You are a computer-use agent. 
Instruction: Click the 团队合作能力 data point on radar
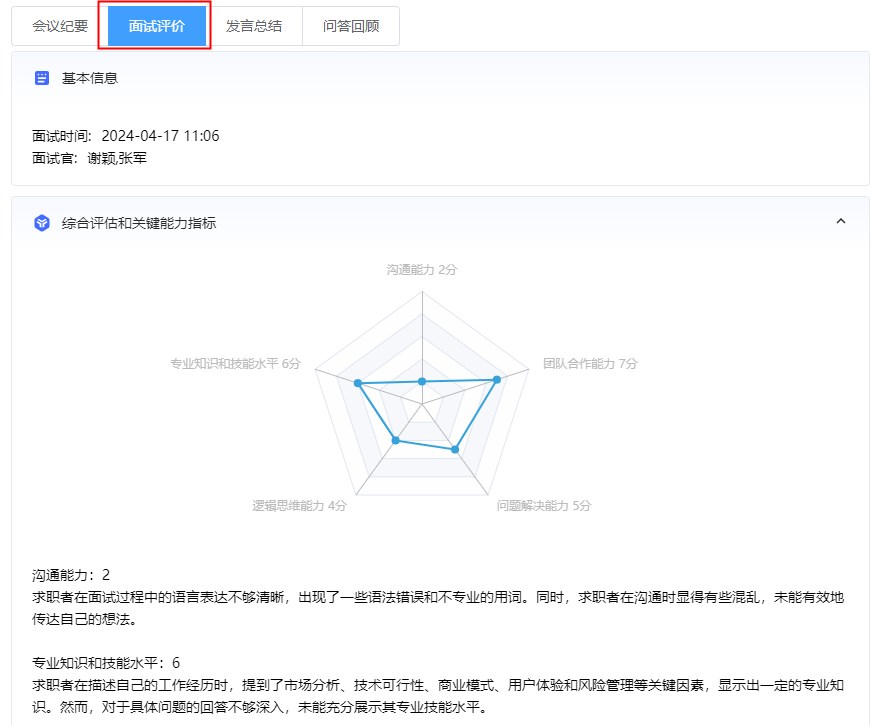(497, 379)
